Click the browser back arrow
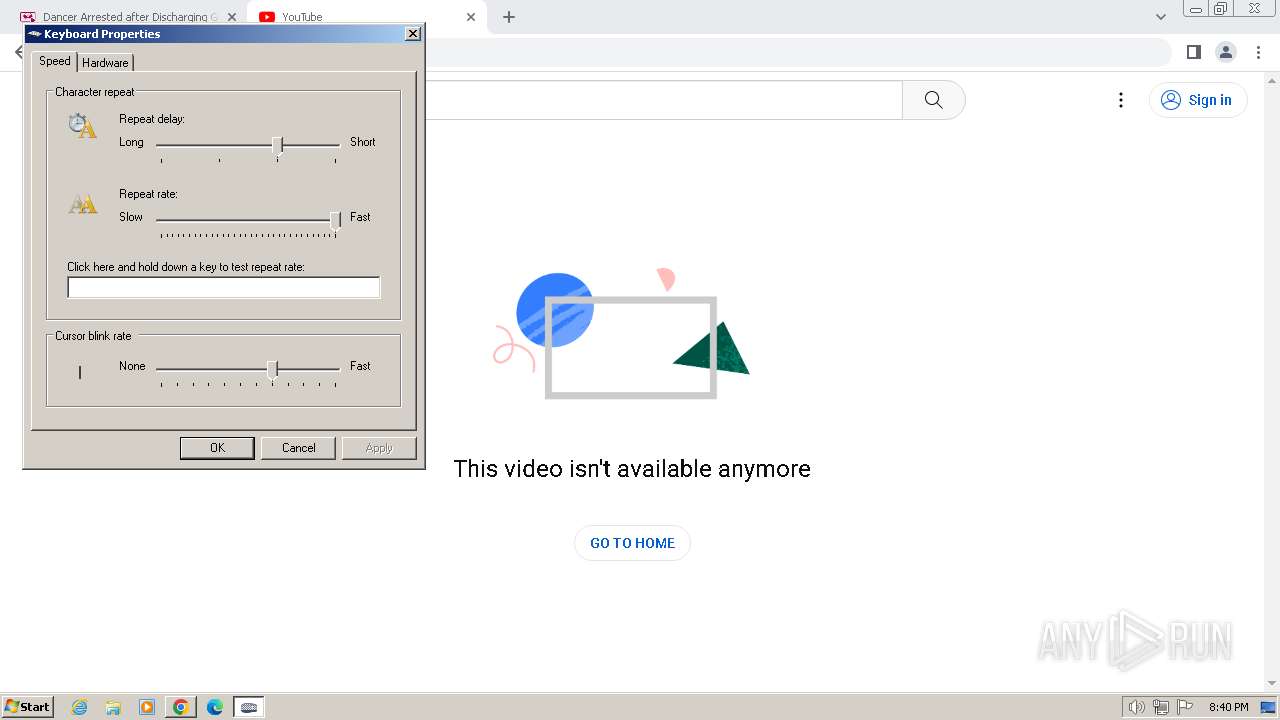This screenshot has height=720, width=1280. pos(18,52)
